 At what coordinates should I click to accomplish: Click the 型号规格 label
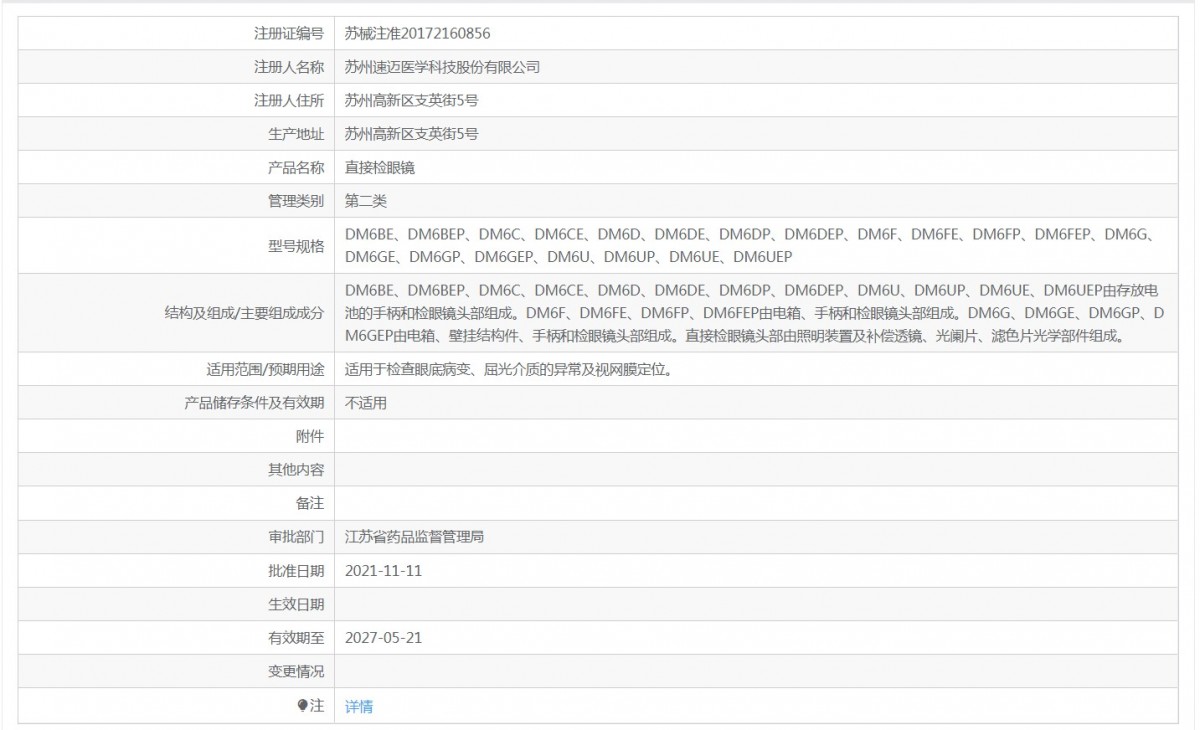(x=296, y=246)
